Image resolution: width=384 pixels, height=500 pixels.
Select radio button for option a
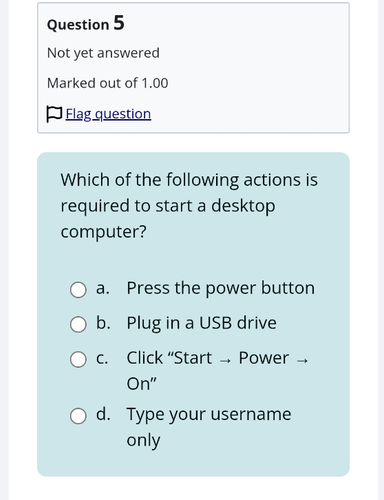(78, 289)
